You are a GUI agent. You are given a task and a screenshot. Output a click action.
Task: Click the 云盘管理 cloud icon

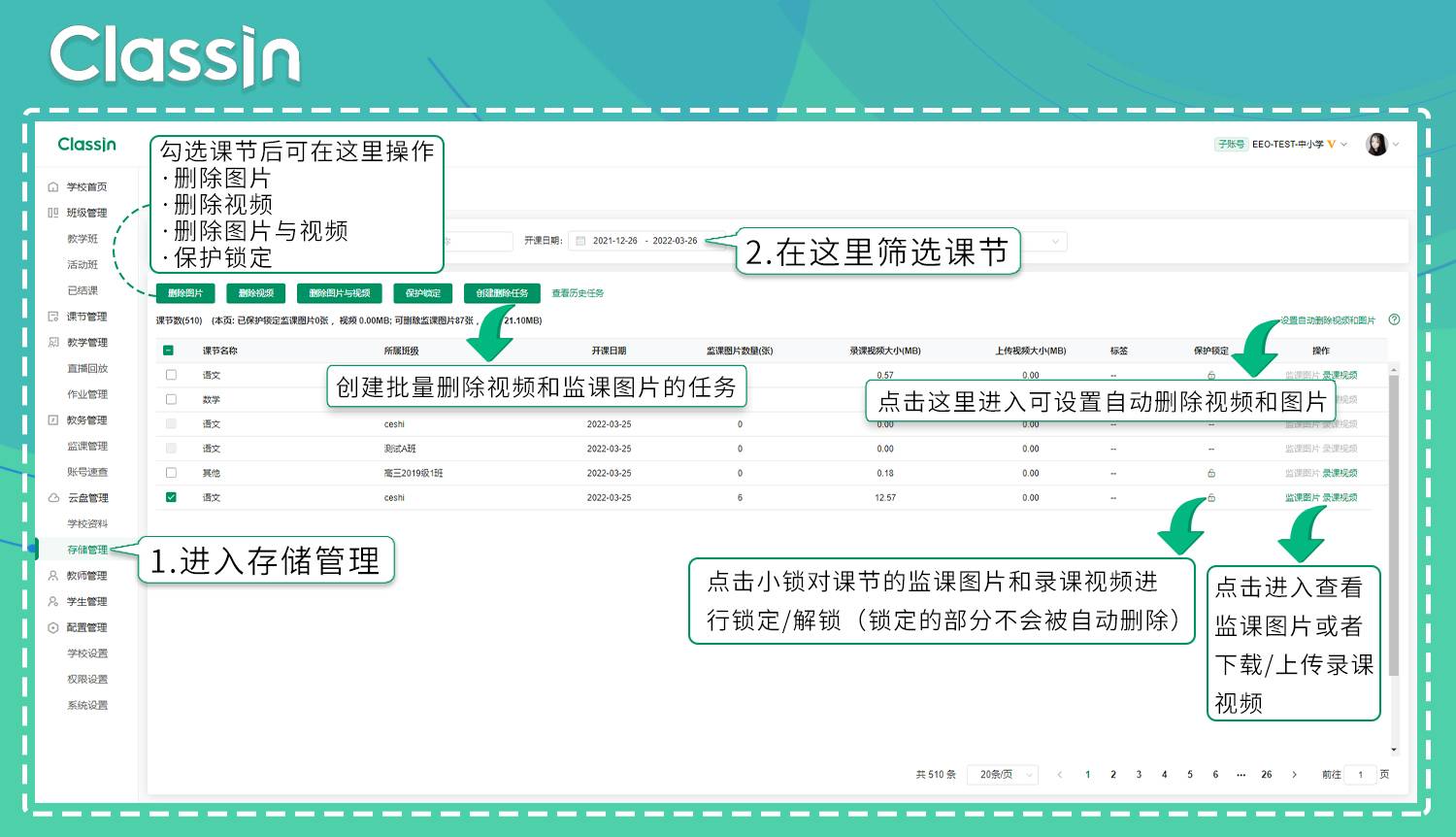click(x=53, y=498)
